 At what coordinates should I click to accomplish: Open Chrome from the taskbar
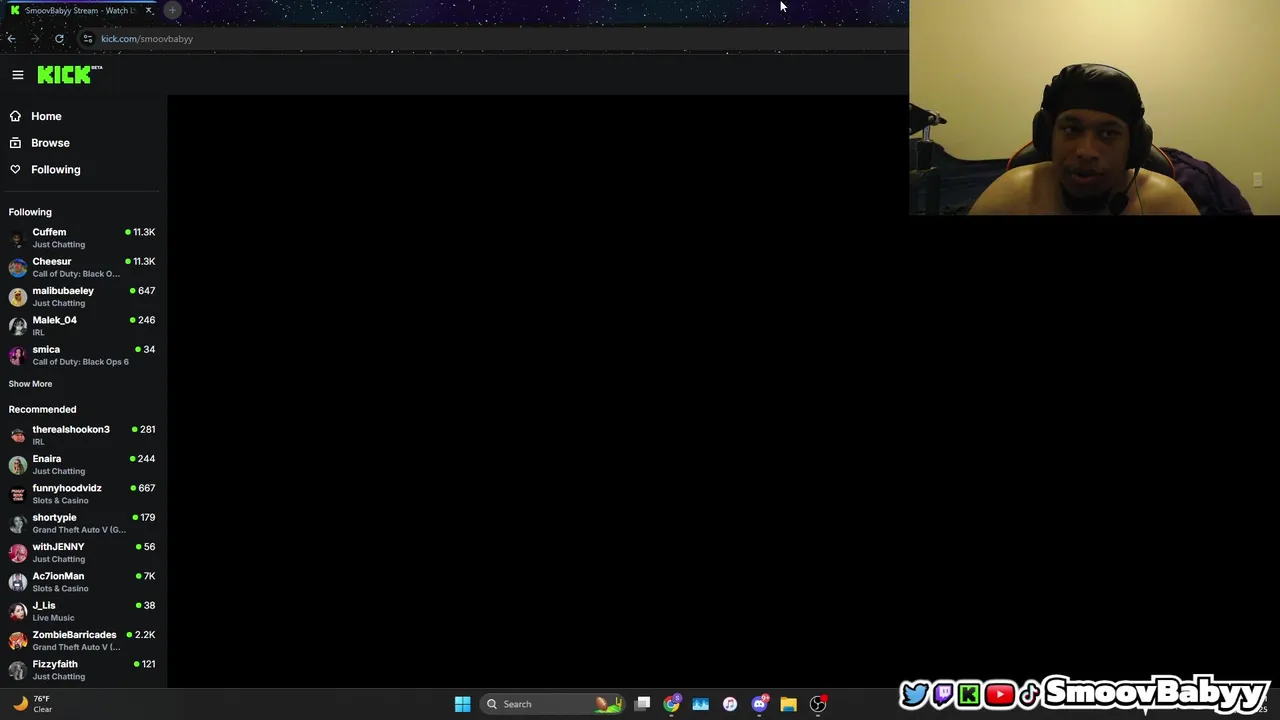672,704
